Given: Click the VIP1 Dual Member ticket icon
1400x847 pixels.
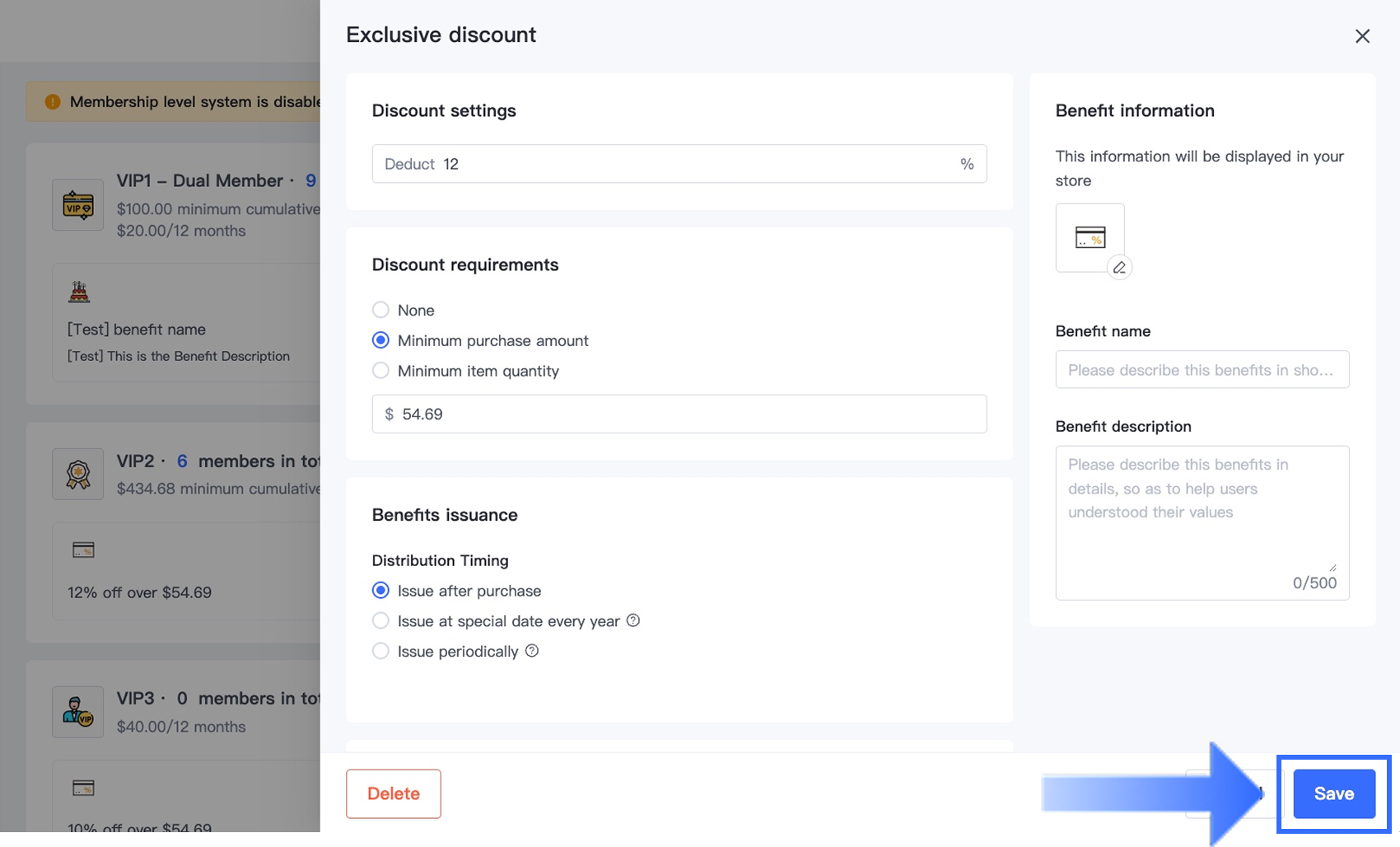Looking at the screenshot, I should pos(78,205).
